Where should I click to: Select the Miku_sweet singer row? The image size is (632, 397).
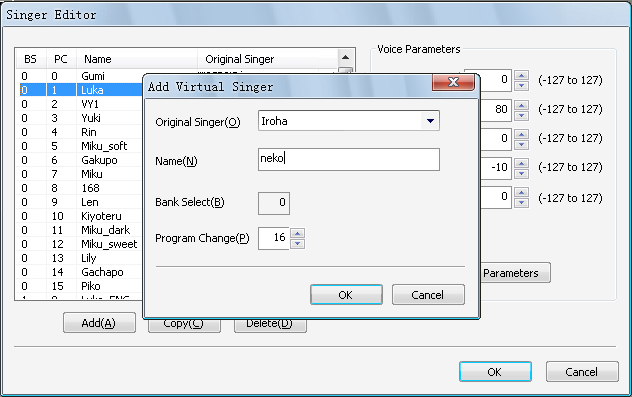click(81, 244)
